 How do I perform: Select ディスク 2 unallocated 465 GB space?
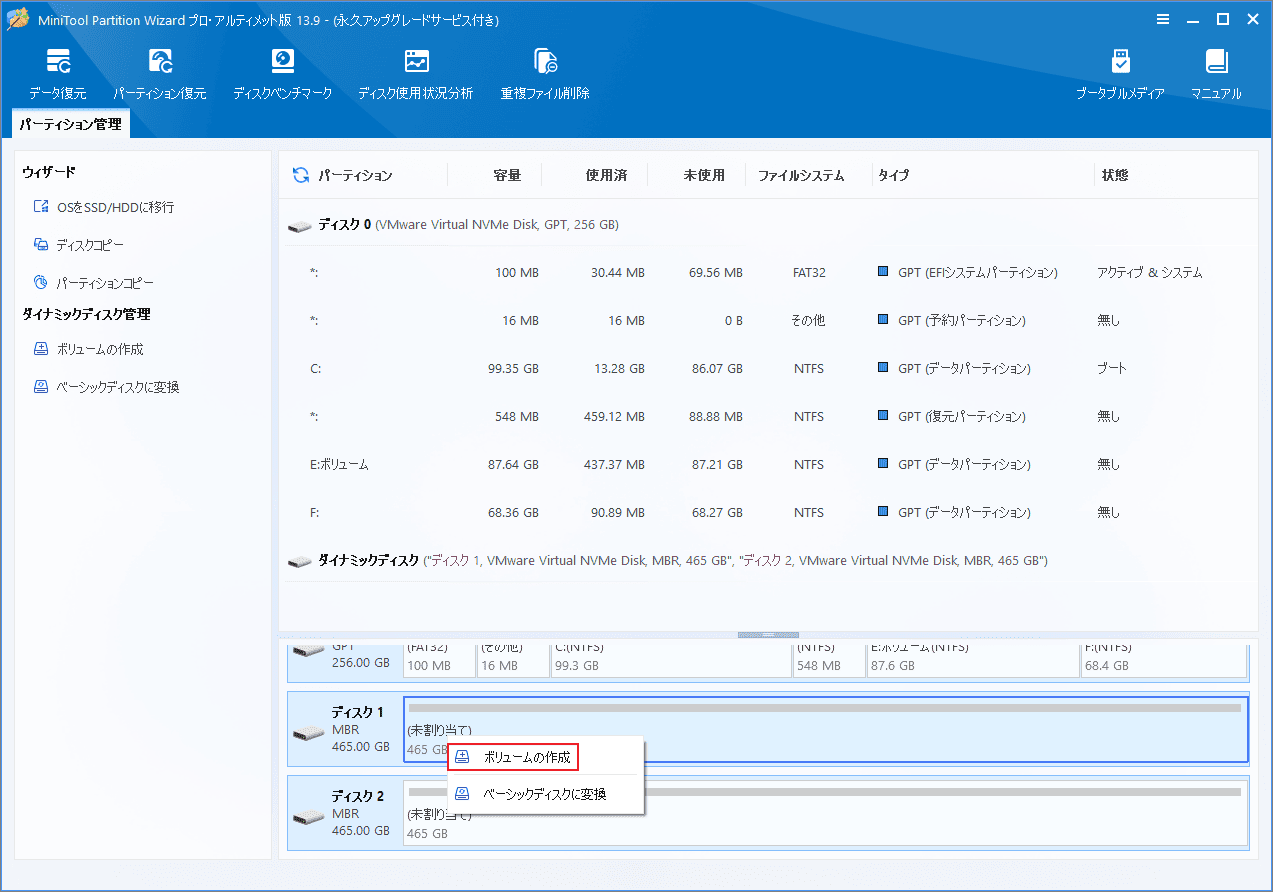point(826,813)
